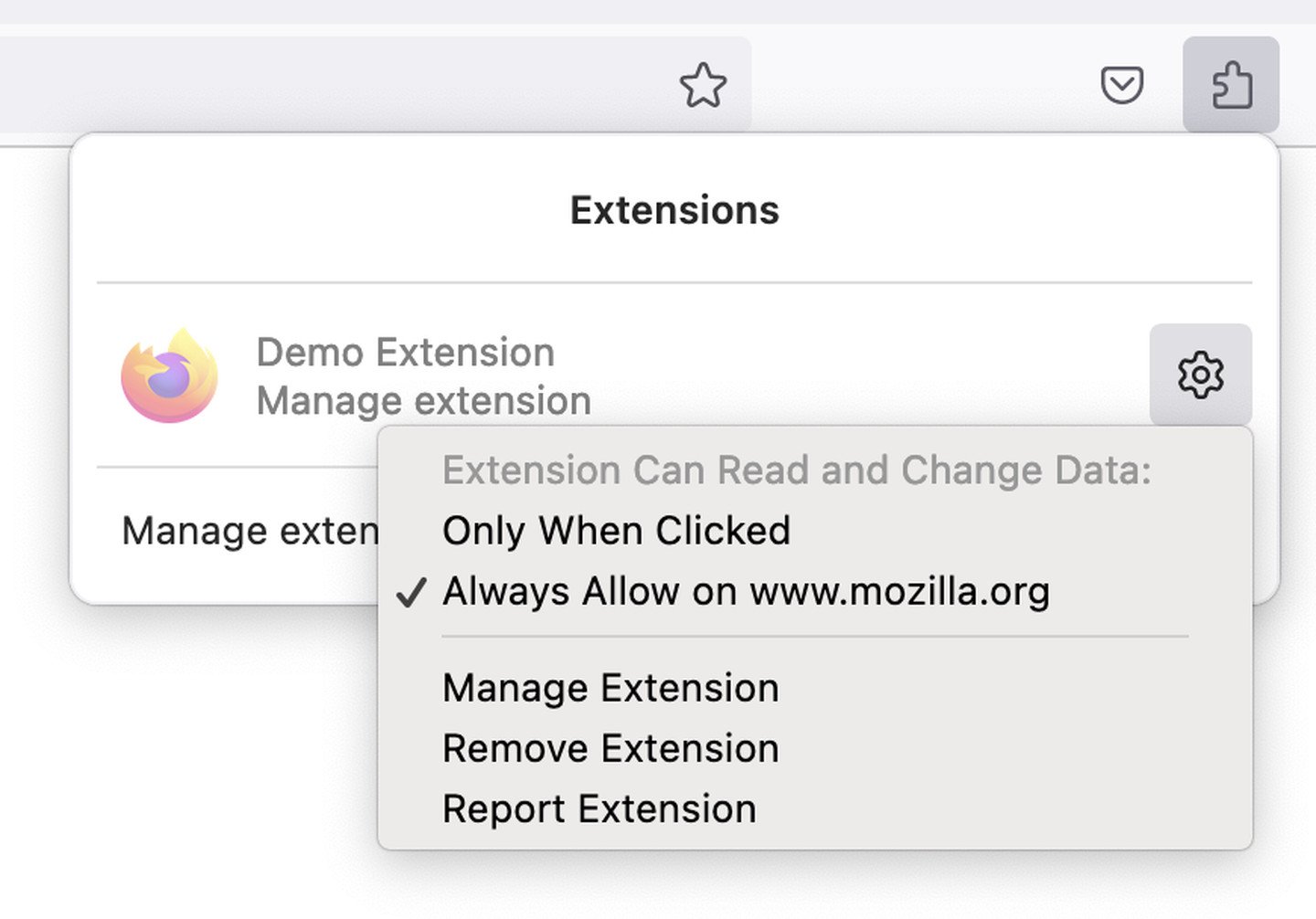The width and height of the screenshot is (1316, 919).
Task: Click Manage Extension in the context menu
Action: click(610, 688)
